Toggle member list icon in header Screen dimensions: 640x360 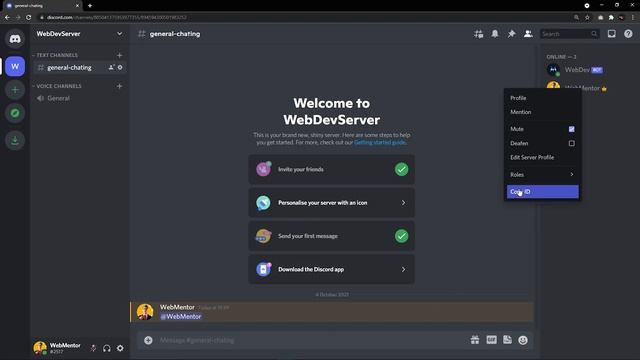click(x=528, y=34)
